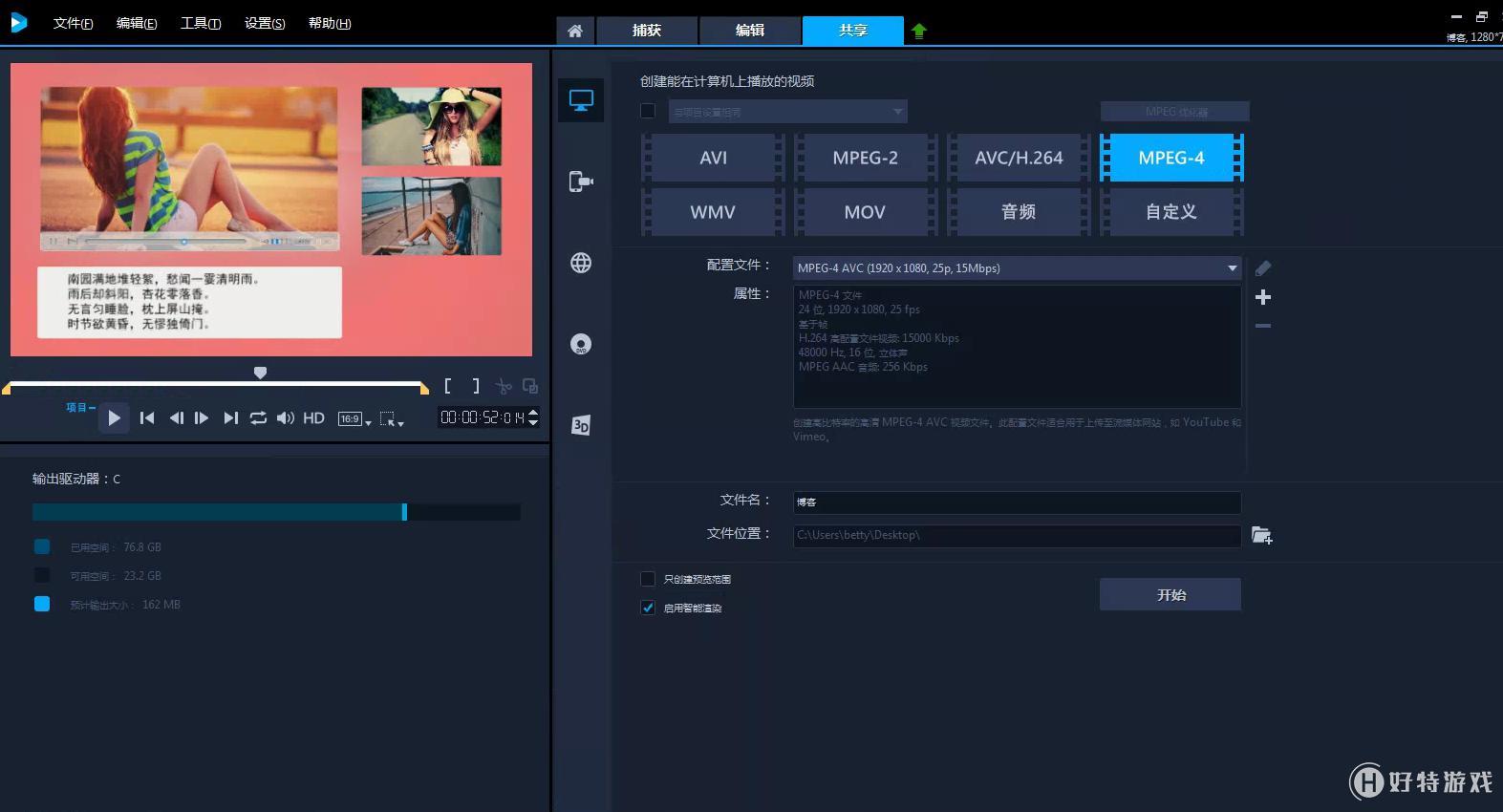The height and width of the screenshot is (812, 1503).
Task: Select the Device output category icon
Action: point(581,182)
